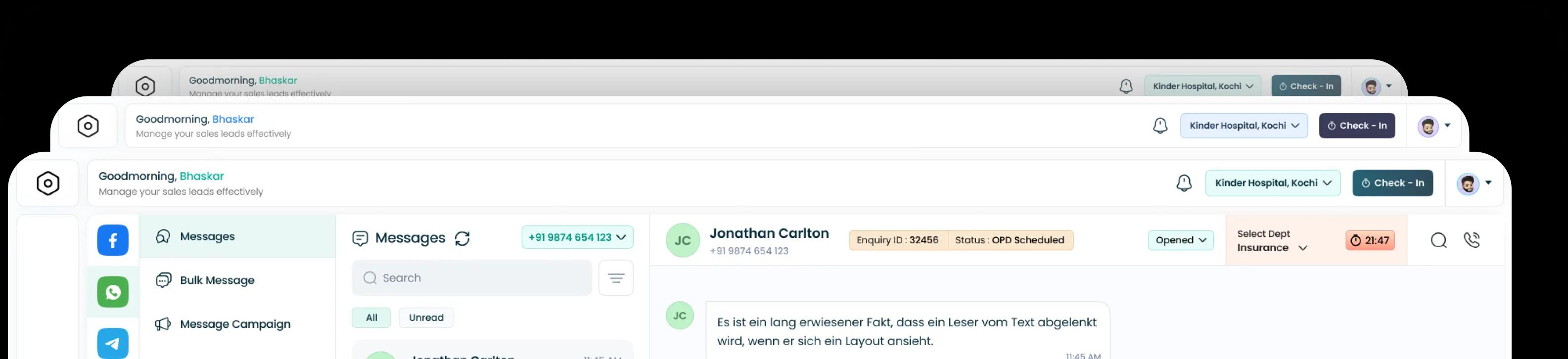Click Check - In button in back window
1568x359 pixels.
(x=1306, y=87)
